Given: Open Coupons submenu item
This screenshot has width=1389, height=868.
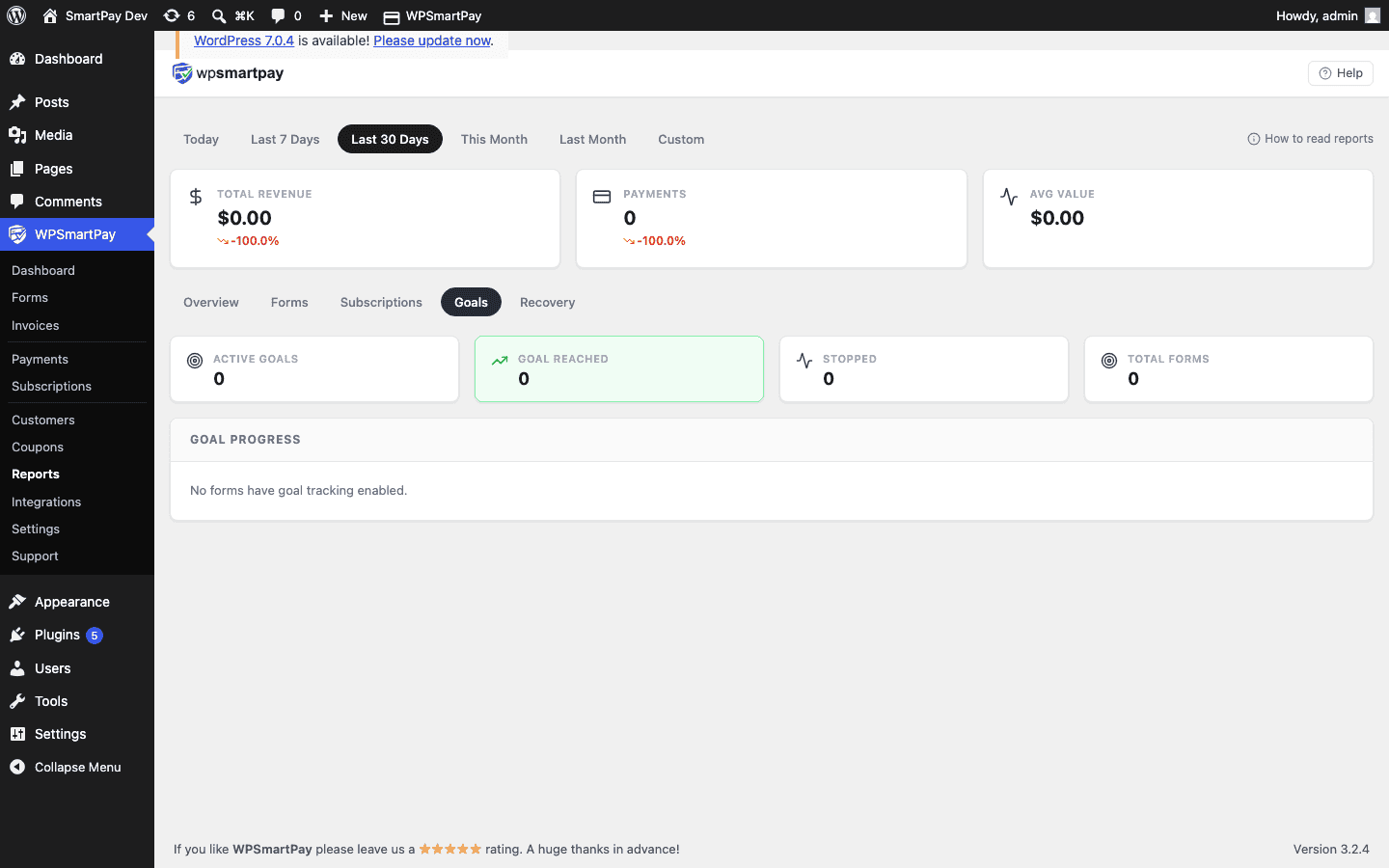Looking at the screenshot, I should click(x=38, y=447).
